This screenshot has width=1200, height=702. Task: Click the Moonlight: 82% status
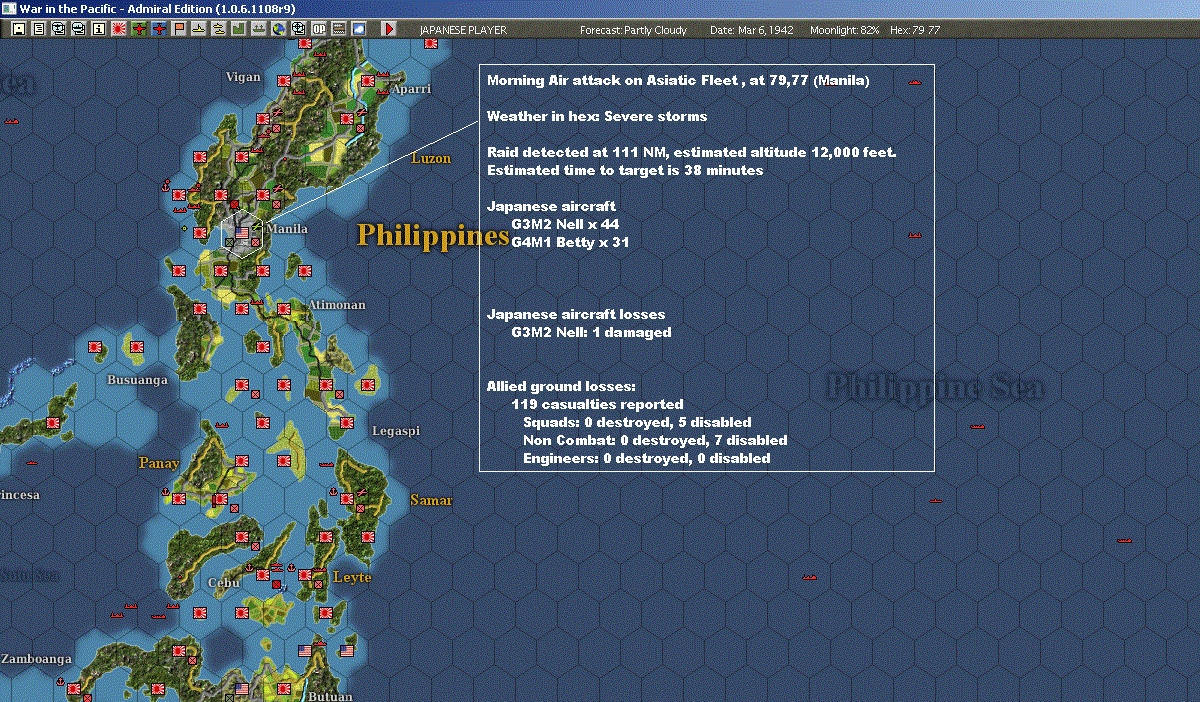(843, 30)
